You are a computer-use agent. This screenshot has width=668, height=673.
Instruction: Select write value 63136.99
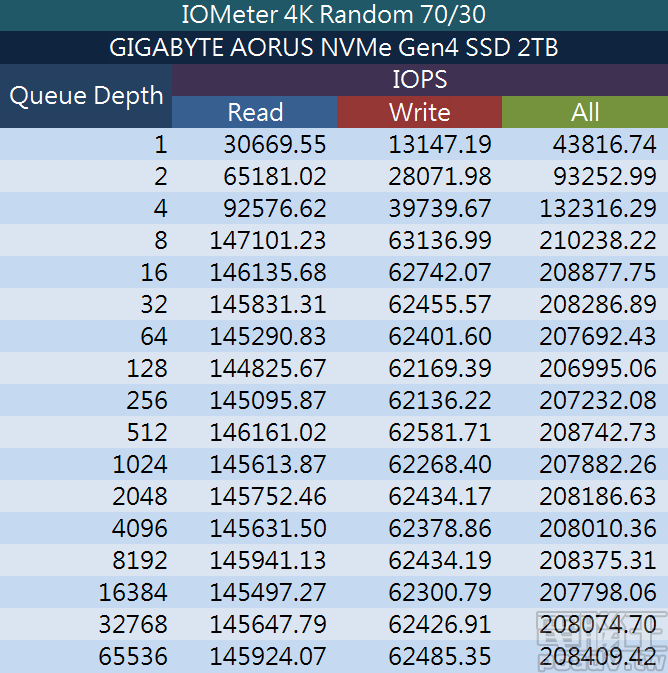440,240
